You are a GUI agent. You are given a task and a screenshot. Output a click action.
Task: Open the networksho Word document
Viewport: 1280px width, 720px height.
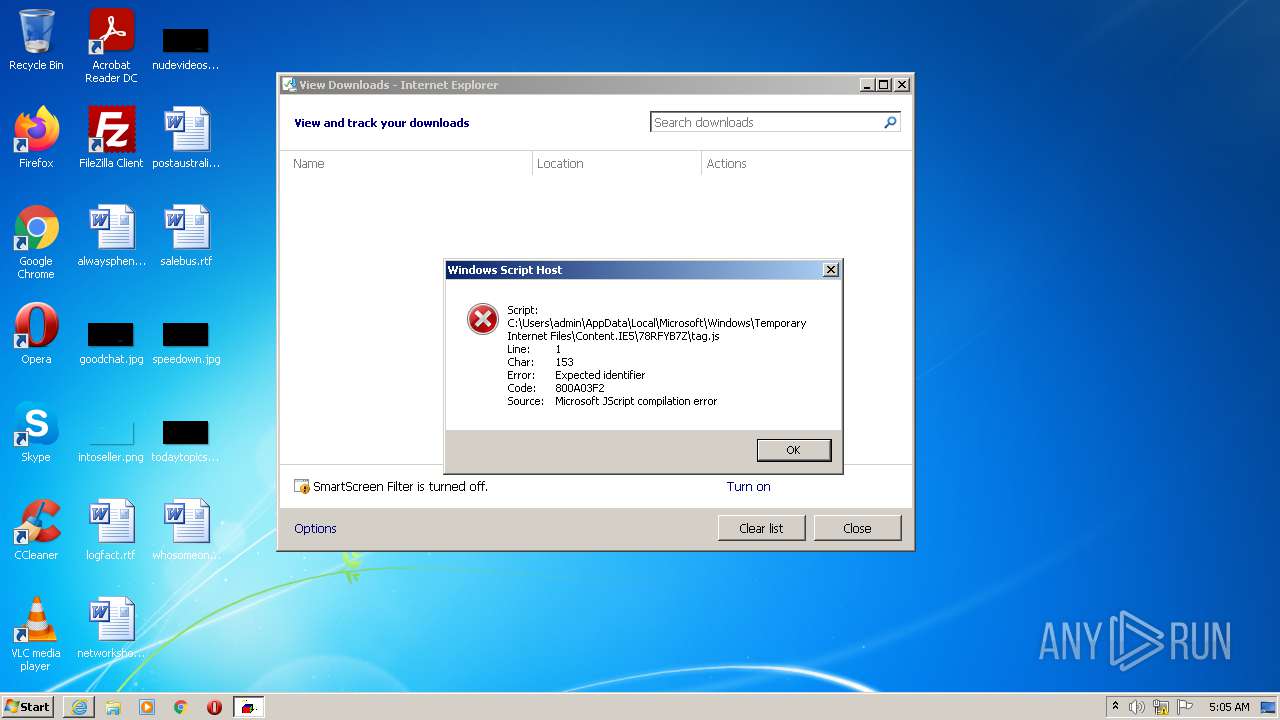point(111,628)
